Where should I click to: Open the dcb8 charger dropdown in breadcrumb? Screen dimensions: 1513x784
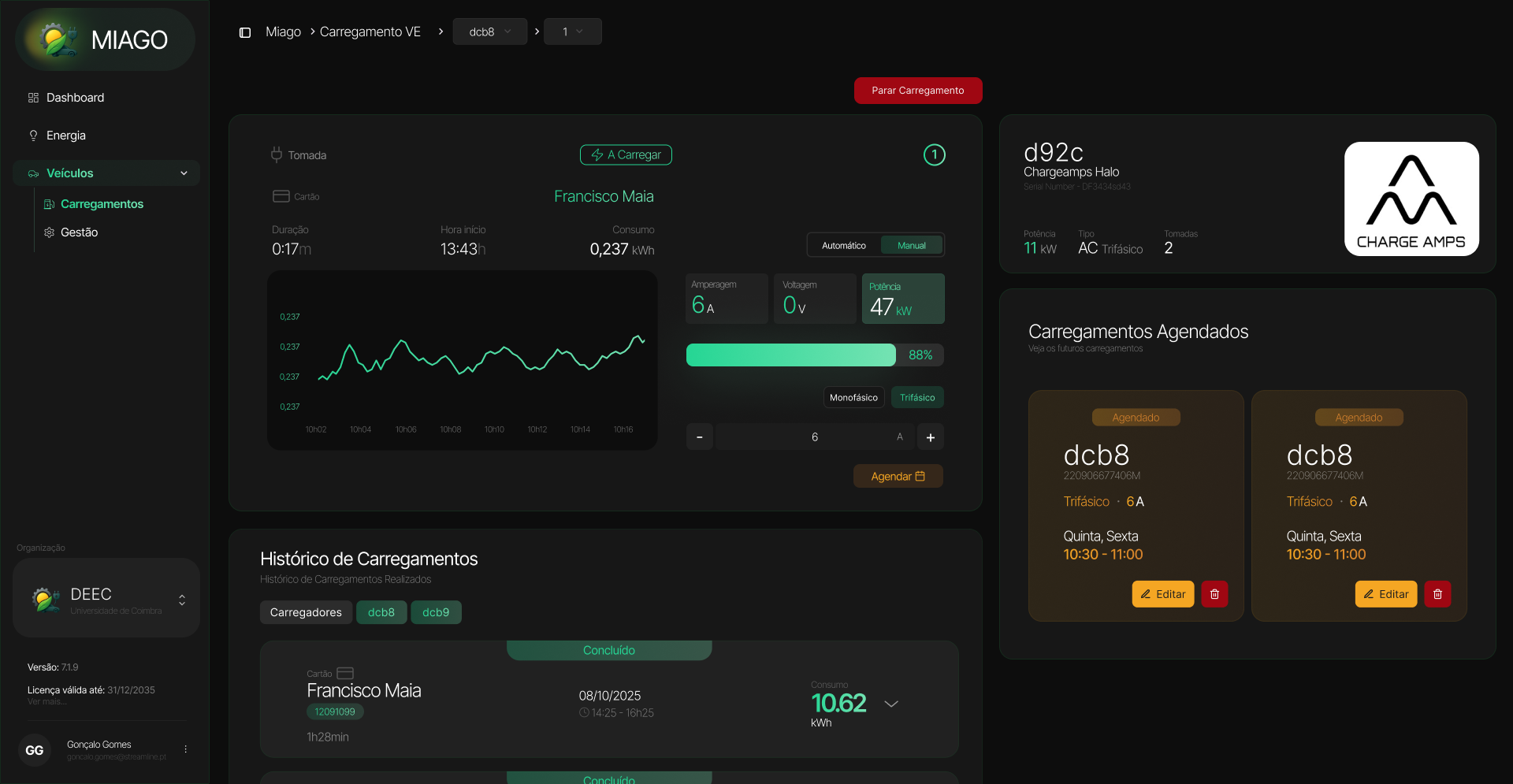click(489, 32)
